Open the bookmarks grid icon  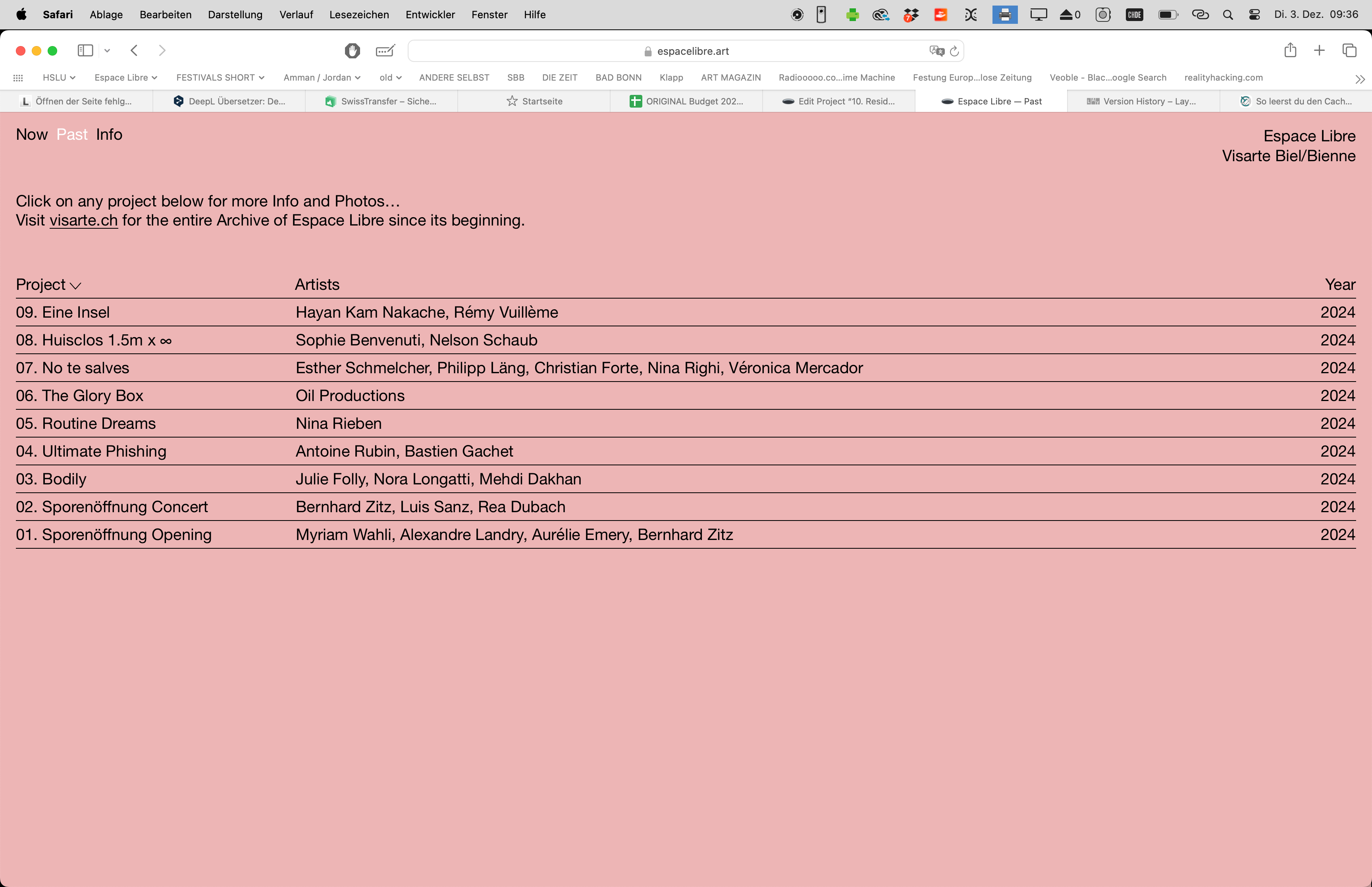tap(18, 78)
